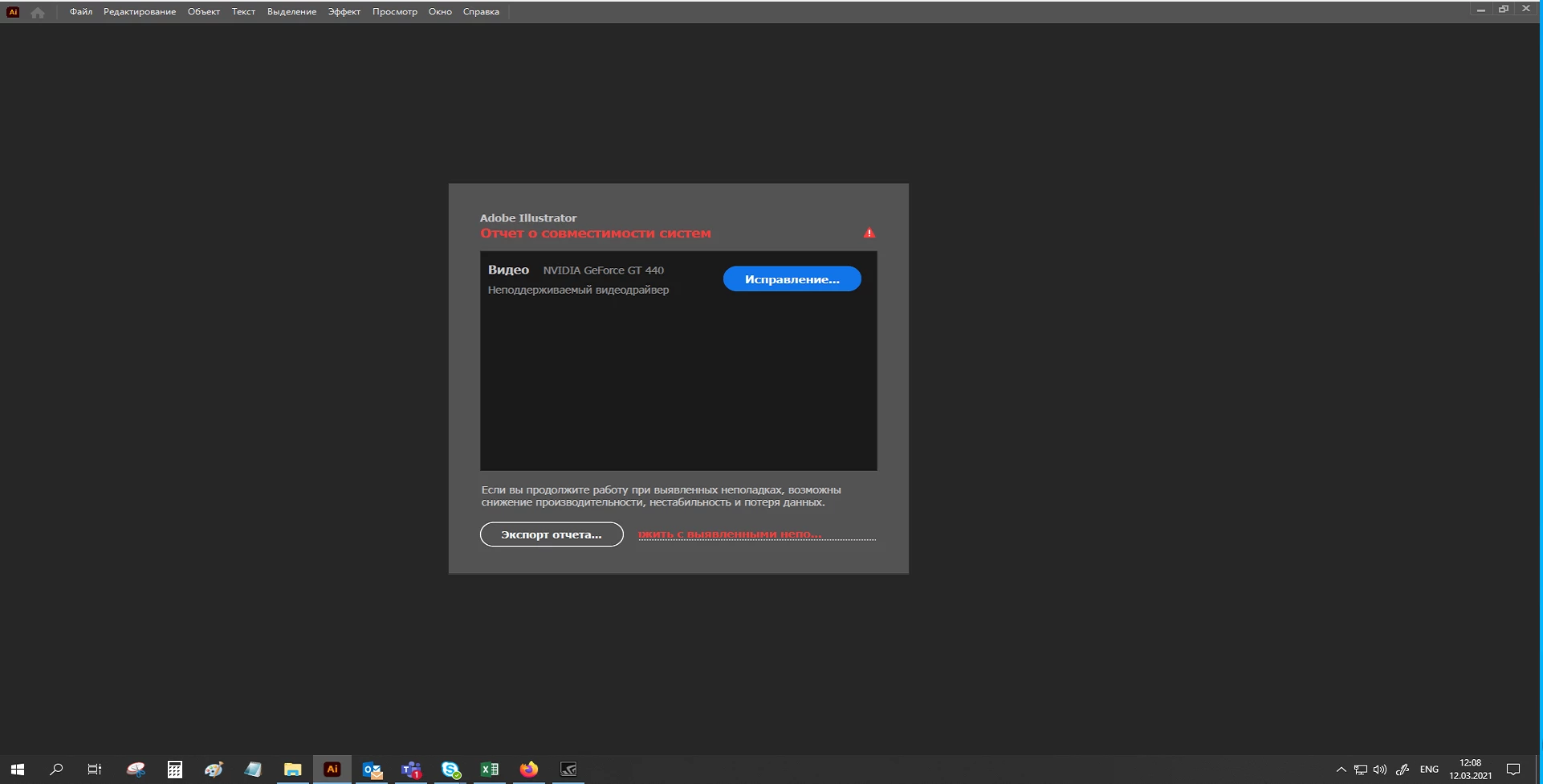The height and width of the screenshot is (784, 1543).
Task: Click the blue Исправление... button
Action: point(792,279)
